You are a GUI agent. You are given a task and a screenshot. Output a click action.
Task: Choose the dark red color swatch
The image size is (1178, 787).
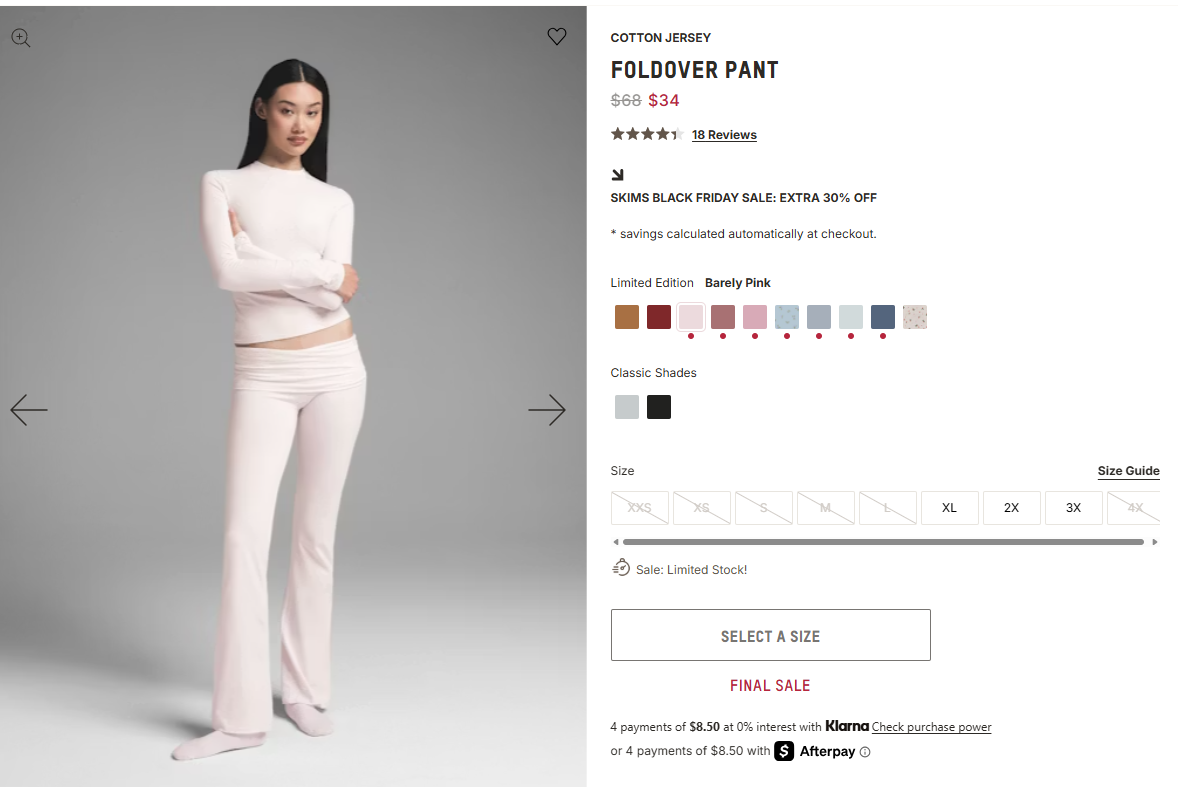659,317
